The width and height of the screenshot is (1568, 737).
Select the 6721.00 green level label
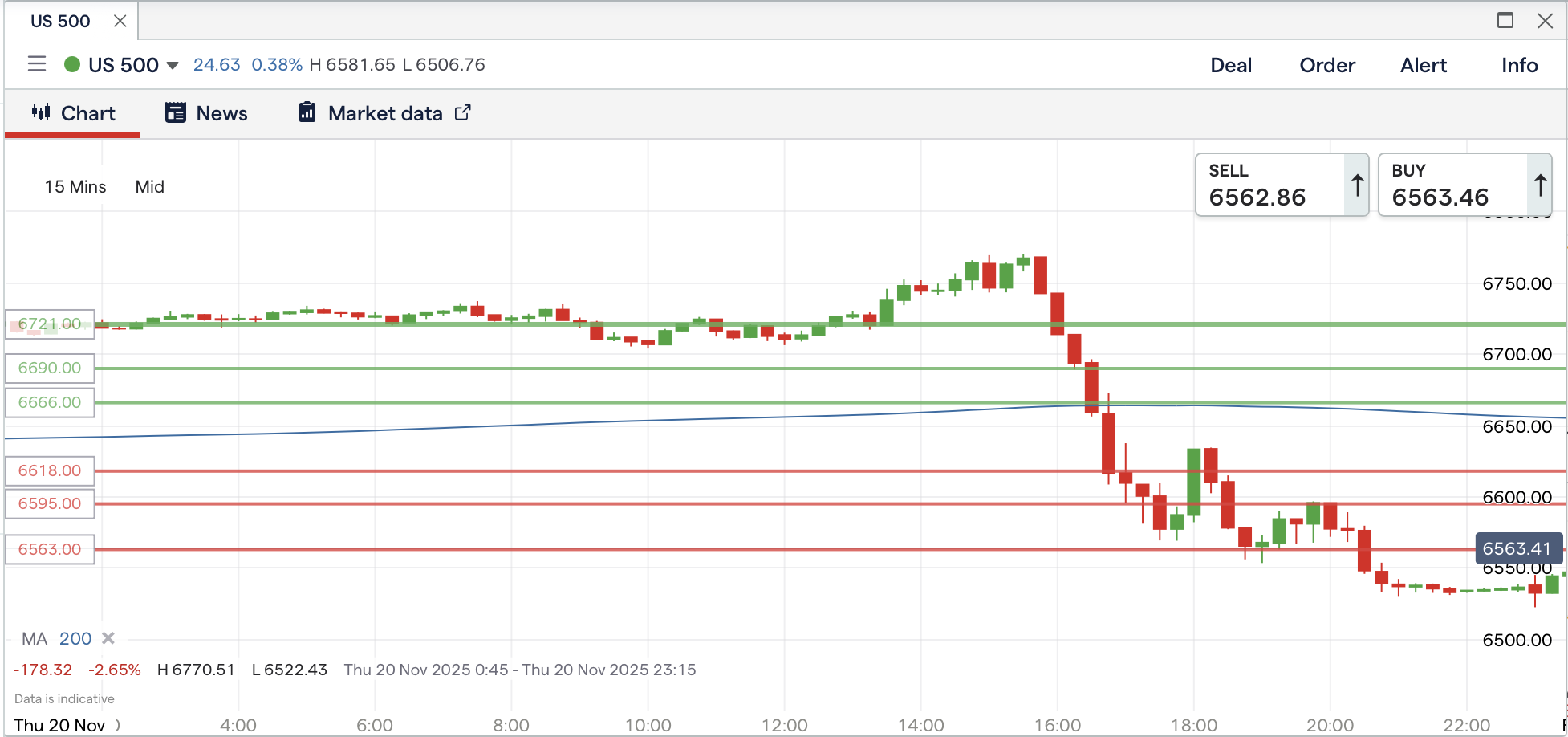pos(50,324)
